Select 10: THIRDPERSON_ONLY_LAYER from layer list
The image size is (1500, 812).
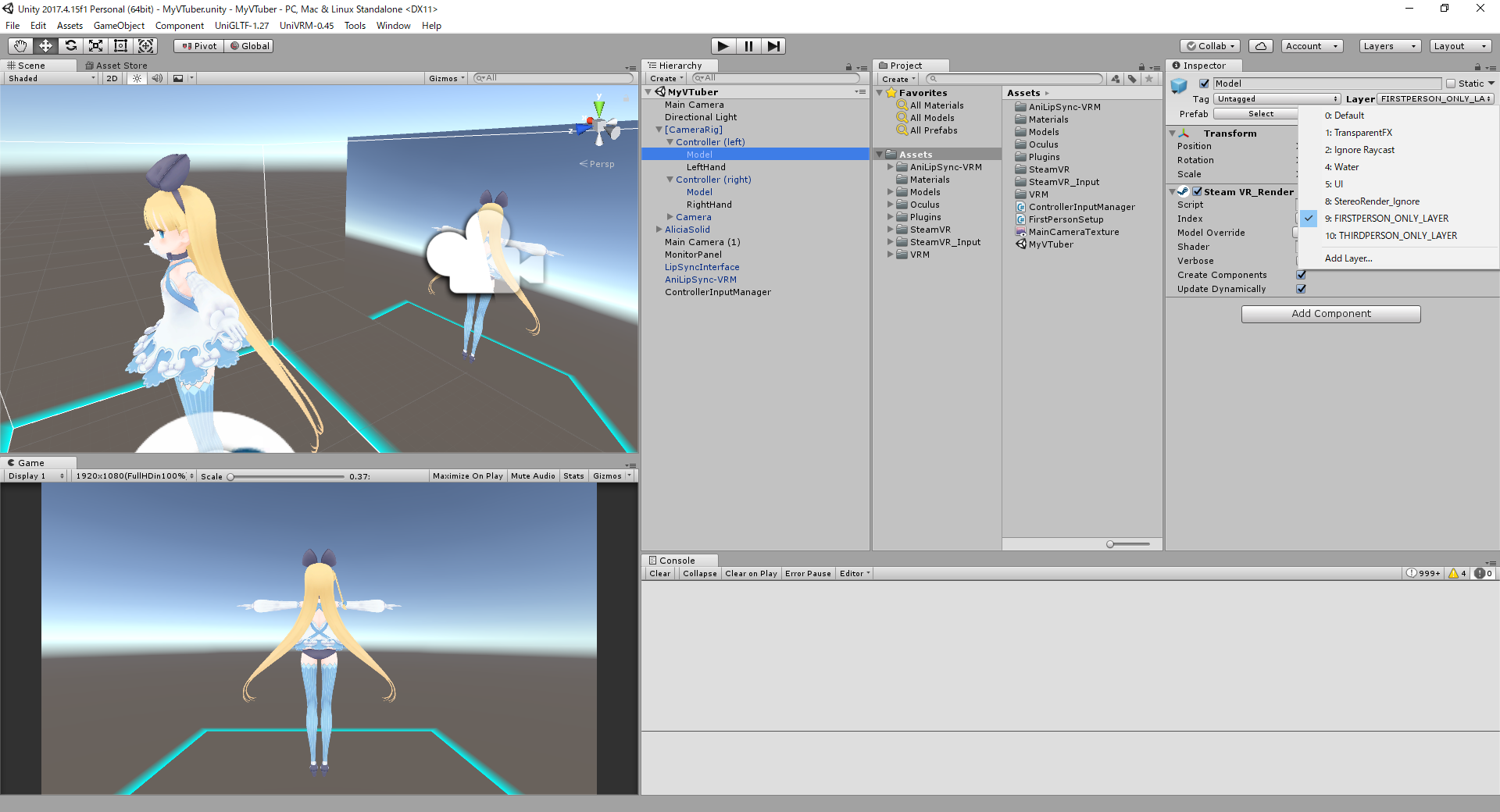point(1391,236)
